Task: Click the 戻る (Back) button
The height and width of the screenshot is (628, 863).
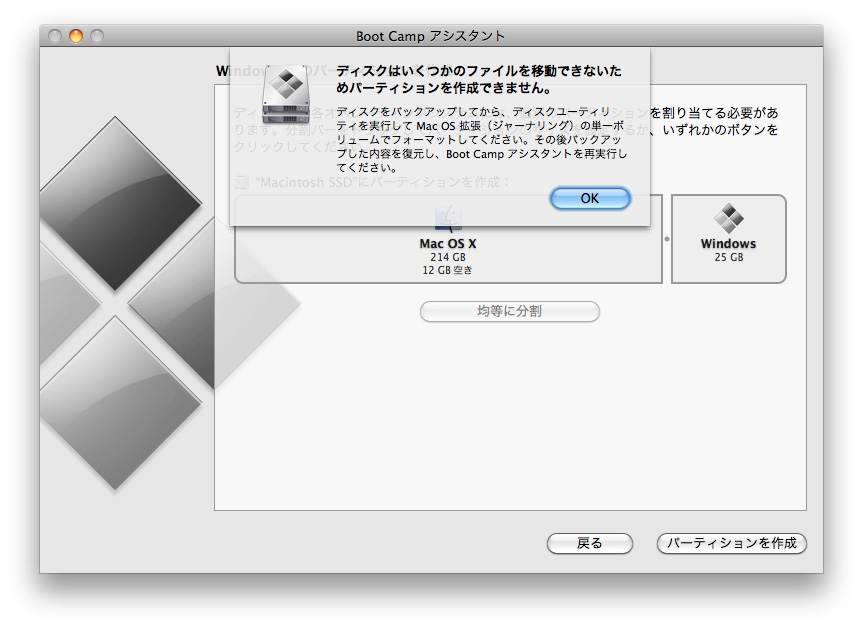Action: pyautogui.click(x=589, y=543)
